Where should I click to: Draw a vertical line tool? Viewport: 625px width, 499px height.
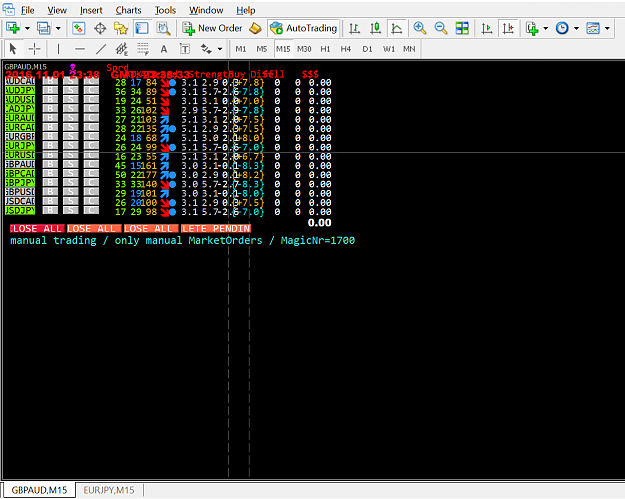(58, 49)
